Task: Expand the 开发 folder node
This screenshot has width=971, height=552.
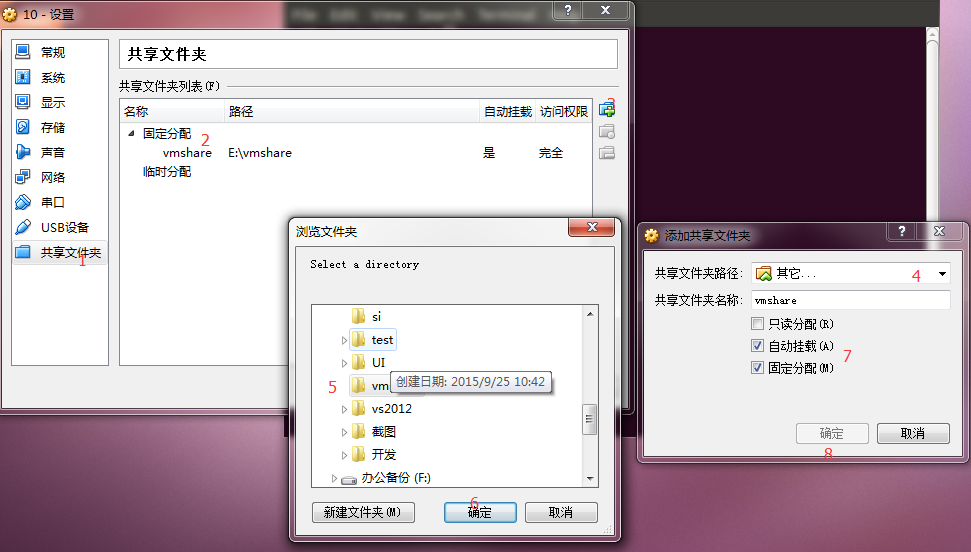Action: point(344,455)
